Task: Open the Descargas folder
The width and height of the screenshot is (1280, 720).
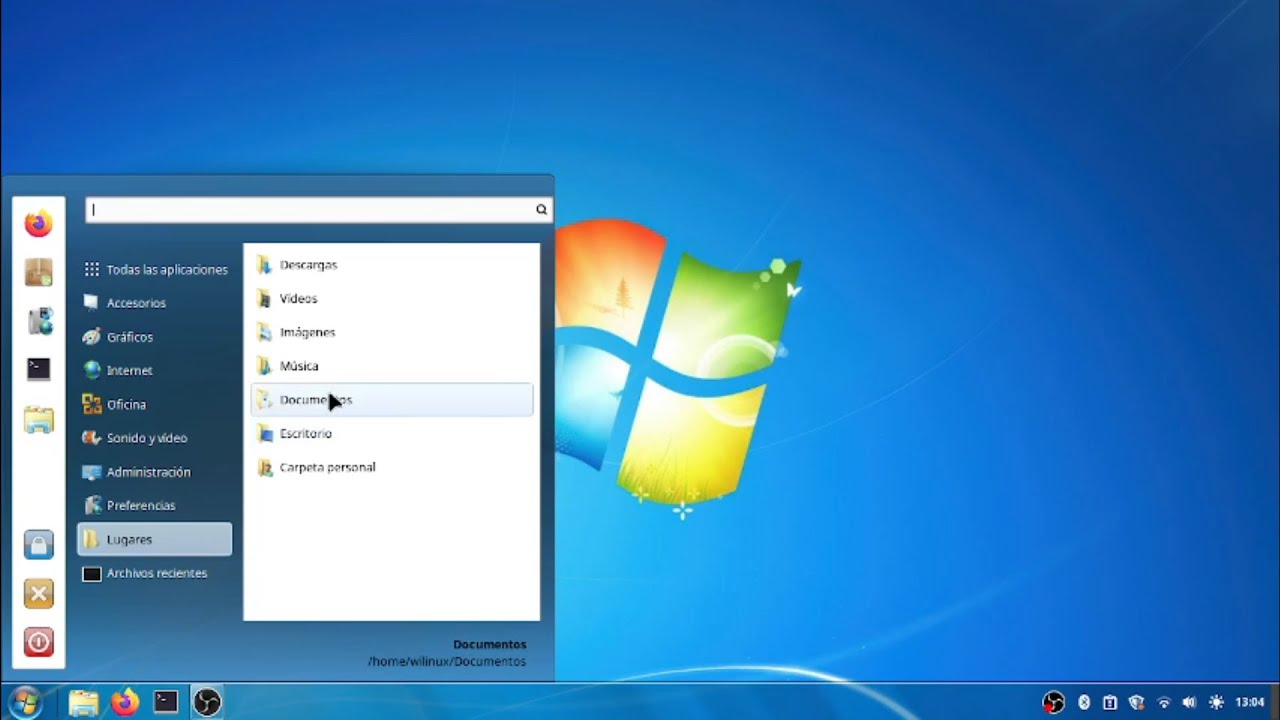Action: [392, 265]
